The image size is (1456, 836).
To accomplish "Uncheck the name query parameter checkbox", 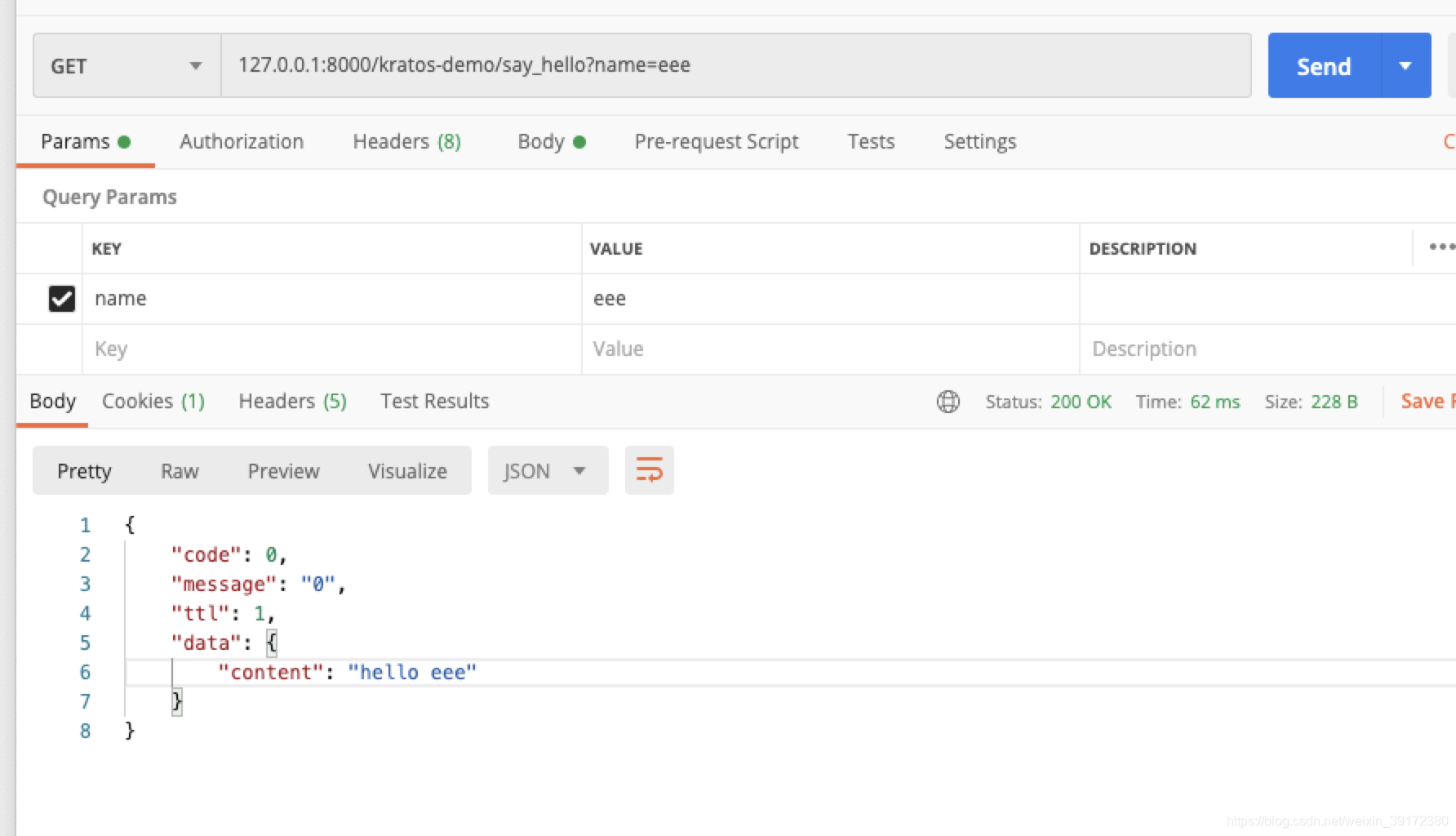I will (x=62, y=299).
